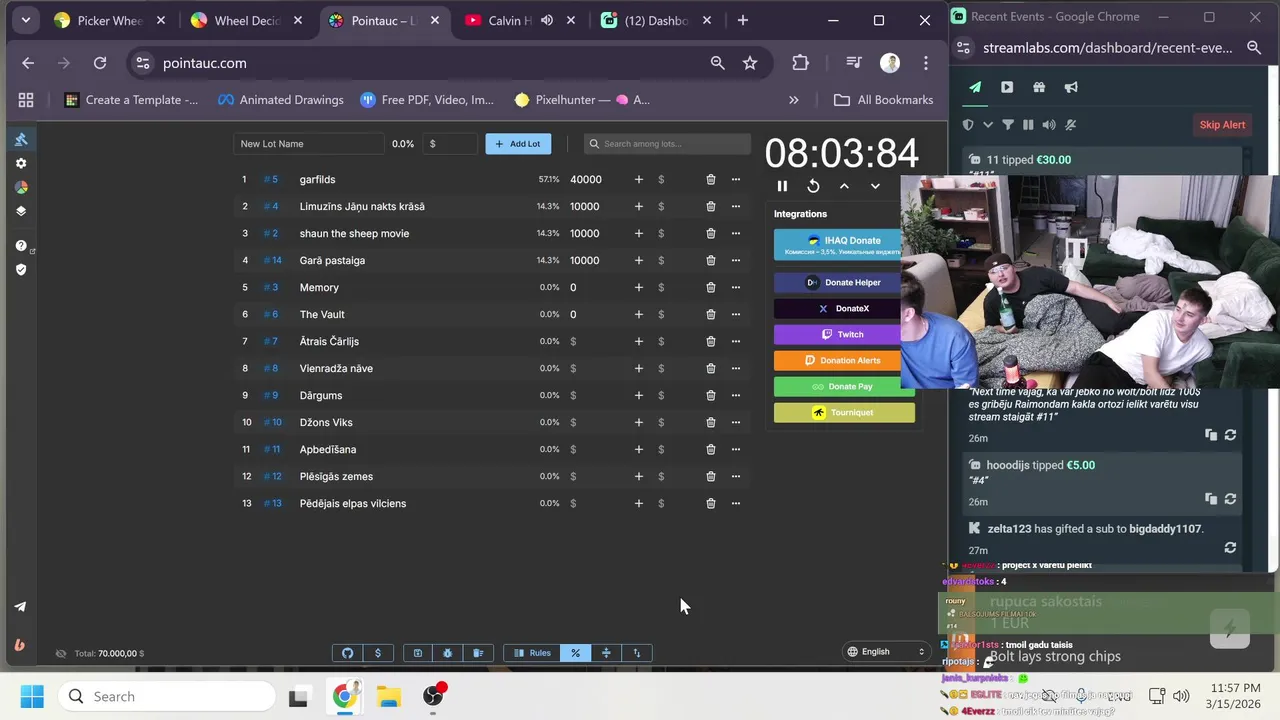Open the filter icon in Streamlabs events
1280x720 pixels.
(x=1008, y=125)
